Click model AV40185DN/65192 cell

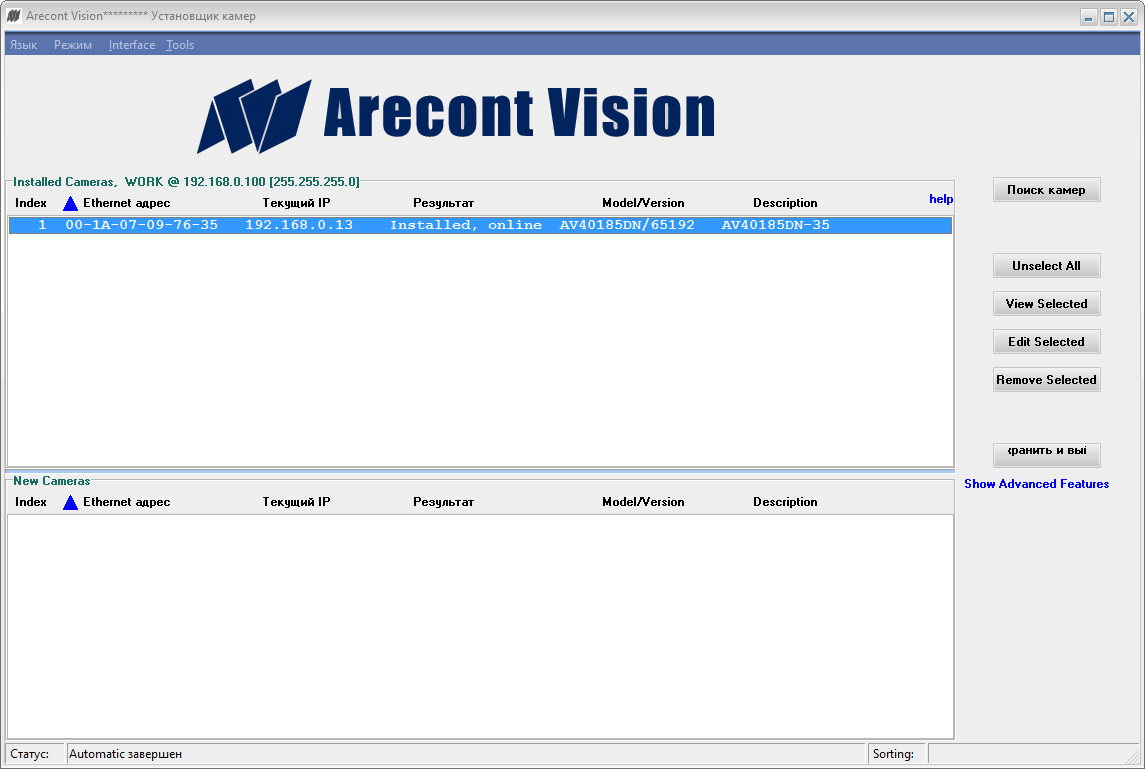tap(627, 225)
